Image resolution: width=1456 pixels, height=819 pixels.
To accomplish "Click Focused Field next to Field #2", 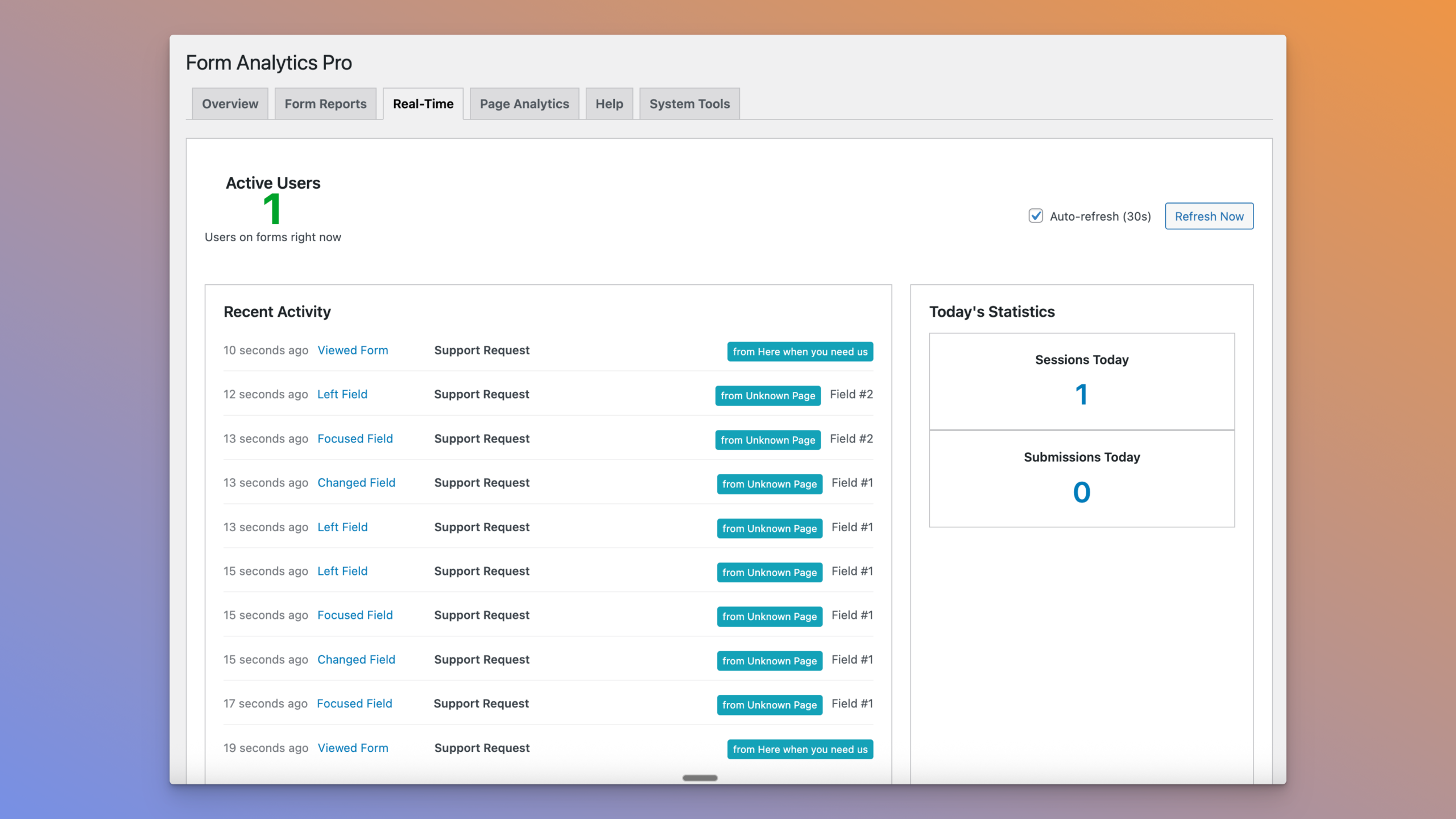I will (355, 439).
